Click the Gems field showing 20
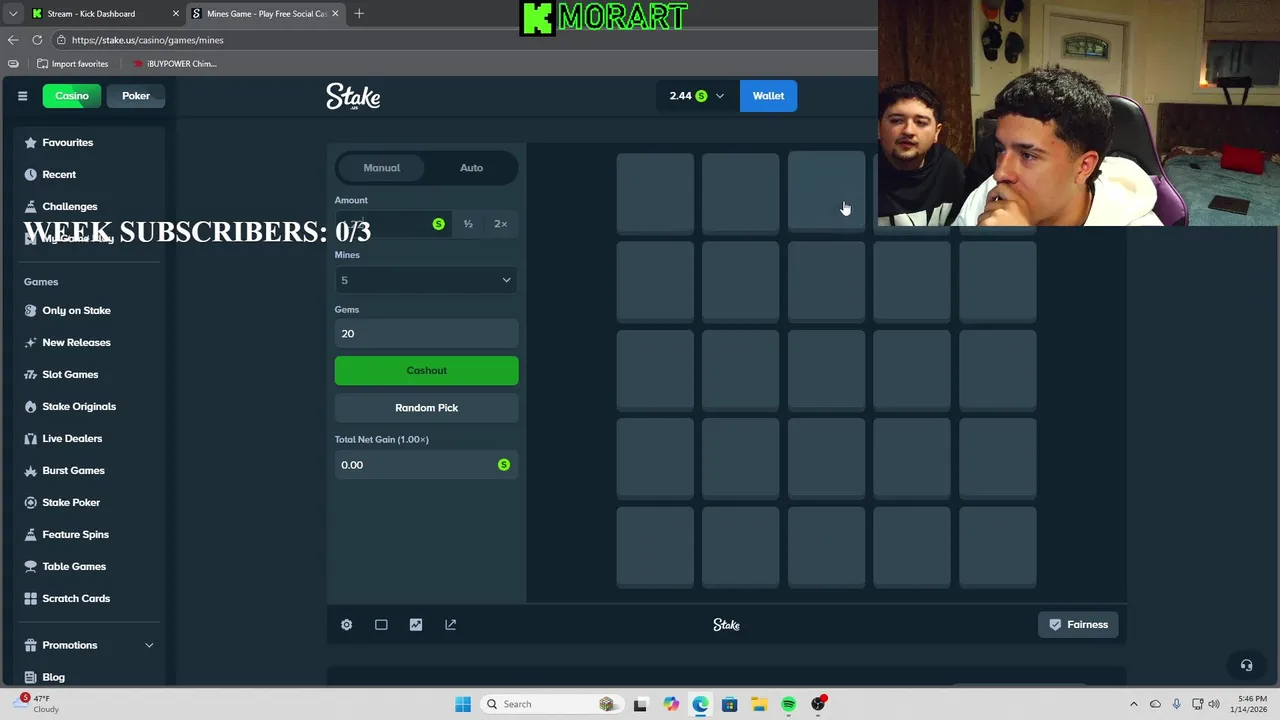1280x720 pixels. [x=426, y=334]
